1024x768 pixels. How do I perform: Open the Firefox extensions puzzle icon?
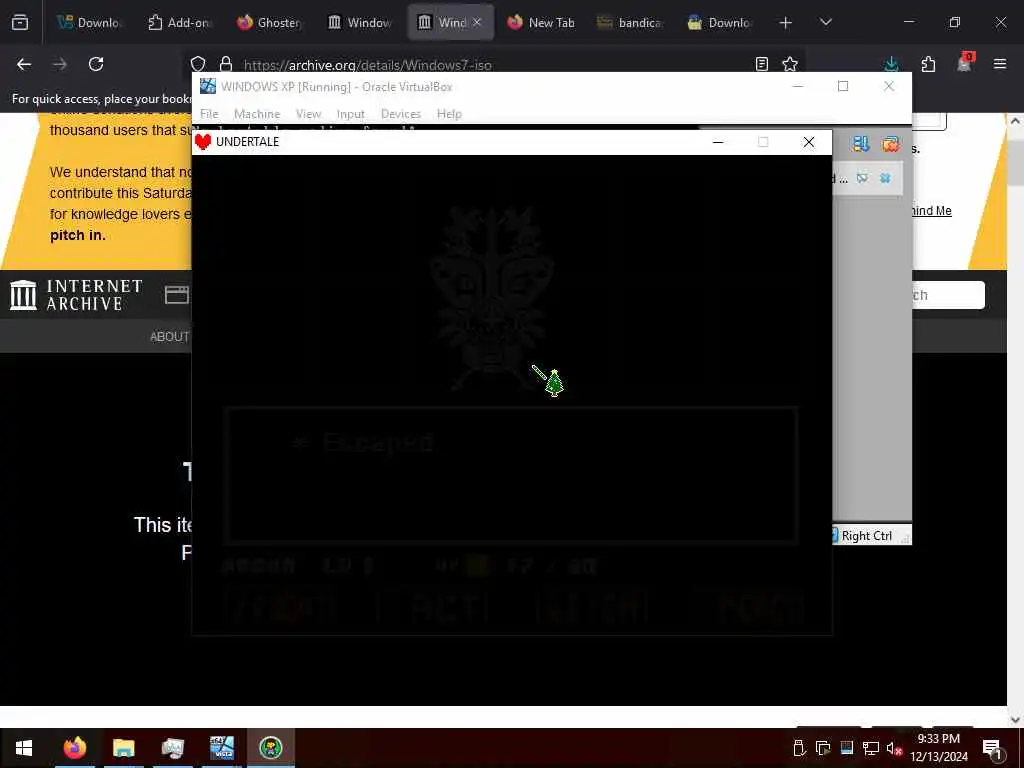tap(928, 64)
